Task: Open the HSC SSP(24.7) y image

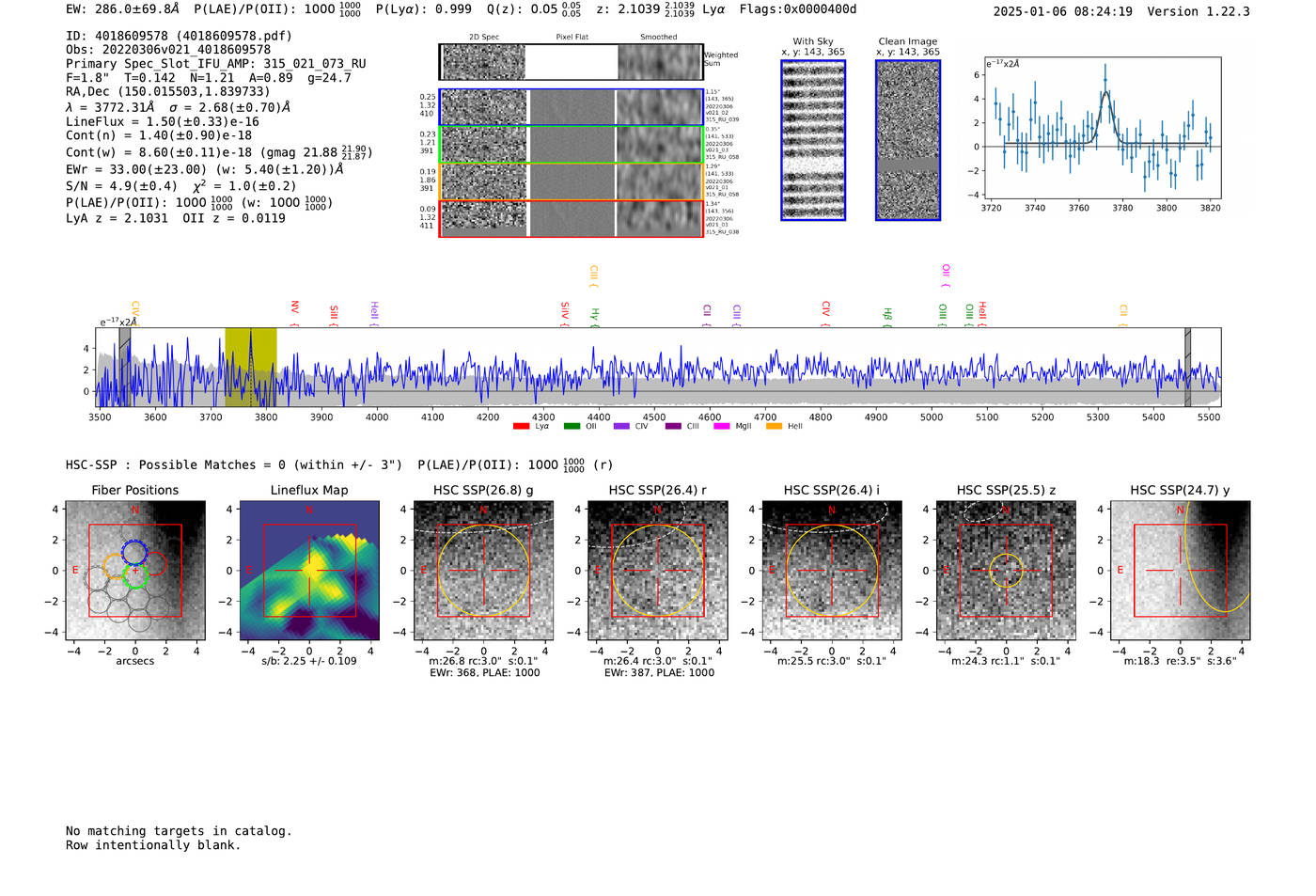Action: (x=1181, y=571)
